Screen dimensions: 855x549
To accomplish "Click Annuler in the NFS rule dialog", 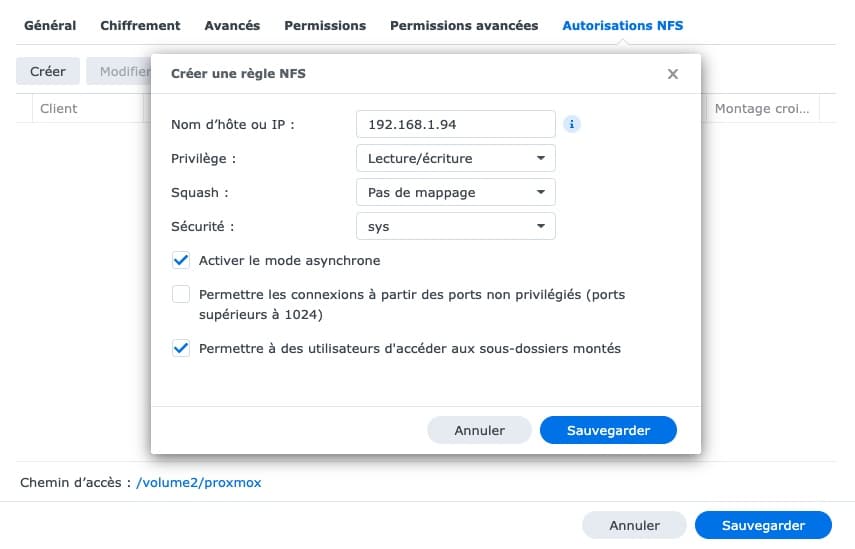I will click(x=479, y=430).
